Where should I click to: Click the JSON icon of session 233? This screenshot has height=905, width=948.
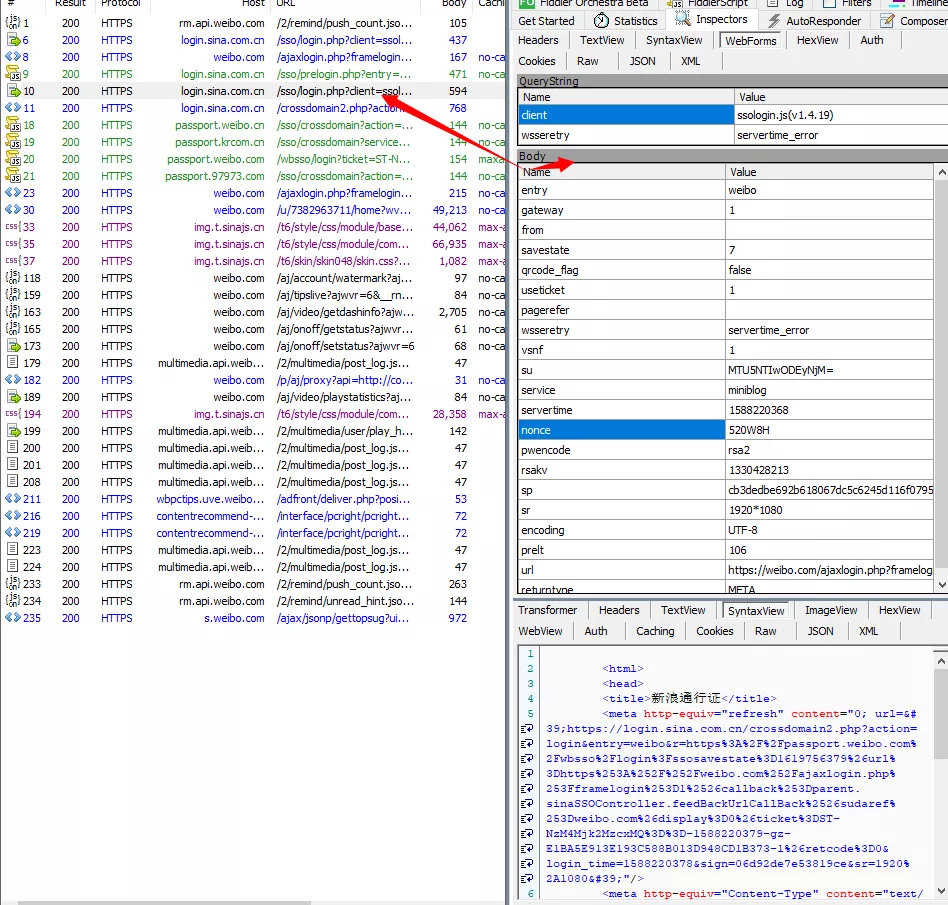(x=12, y=584)
